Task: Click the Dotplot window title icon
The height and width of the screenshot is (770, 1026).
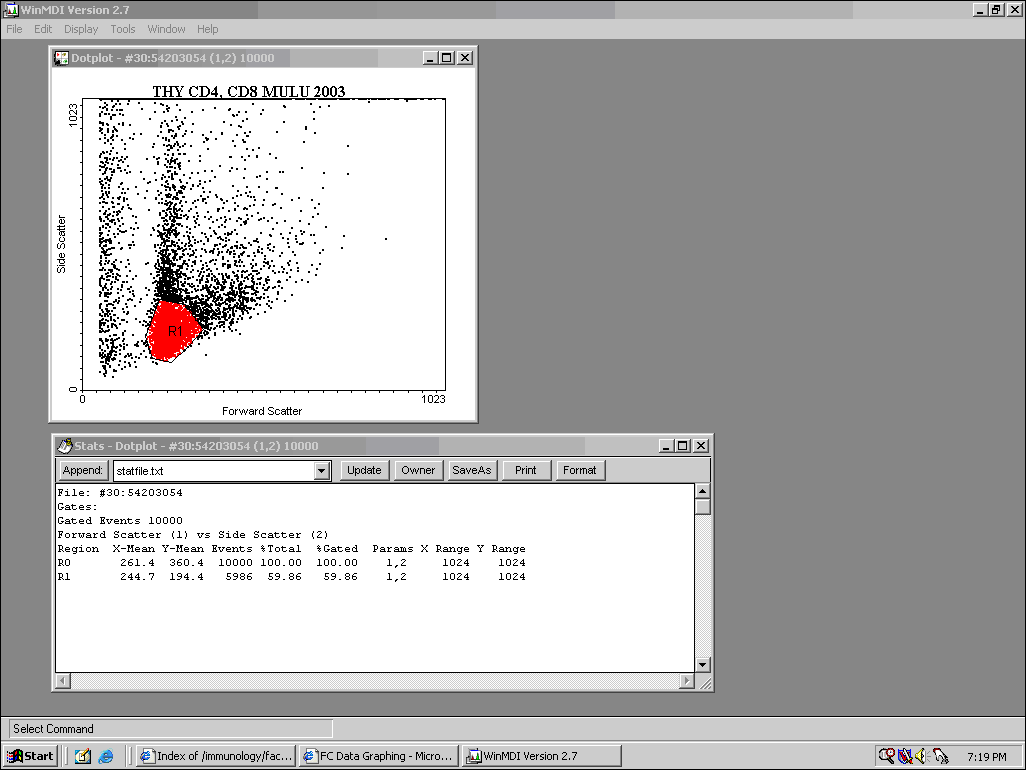Action: pos(61,58)
